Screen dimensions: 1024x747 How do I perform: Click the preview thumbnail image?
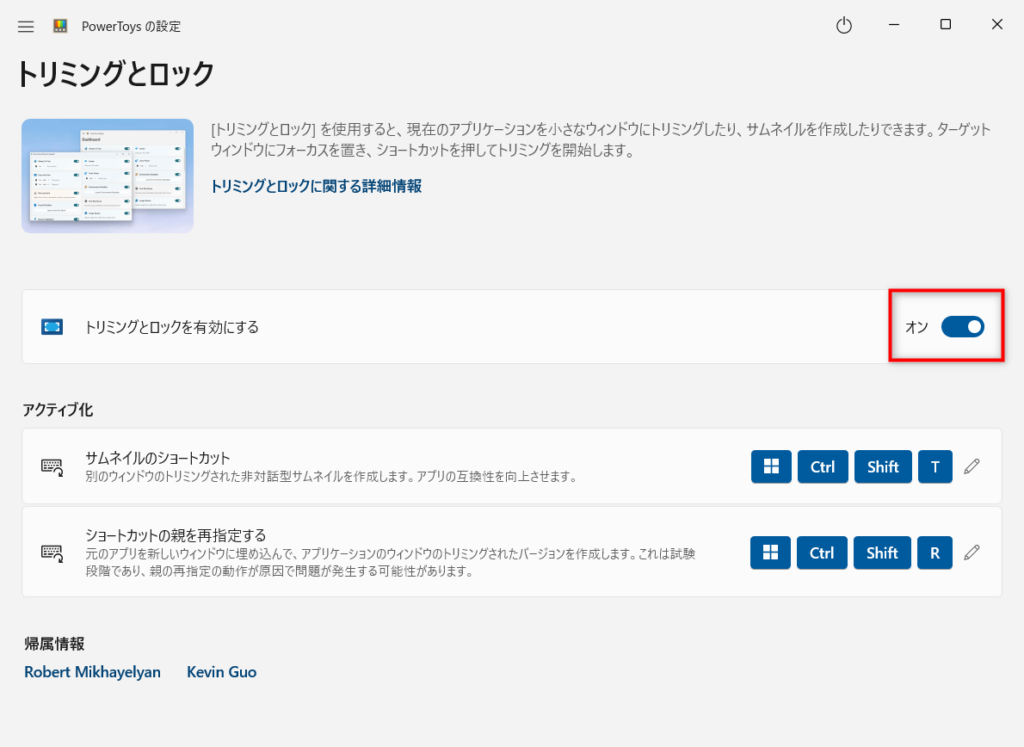click(108, 176)
